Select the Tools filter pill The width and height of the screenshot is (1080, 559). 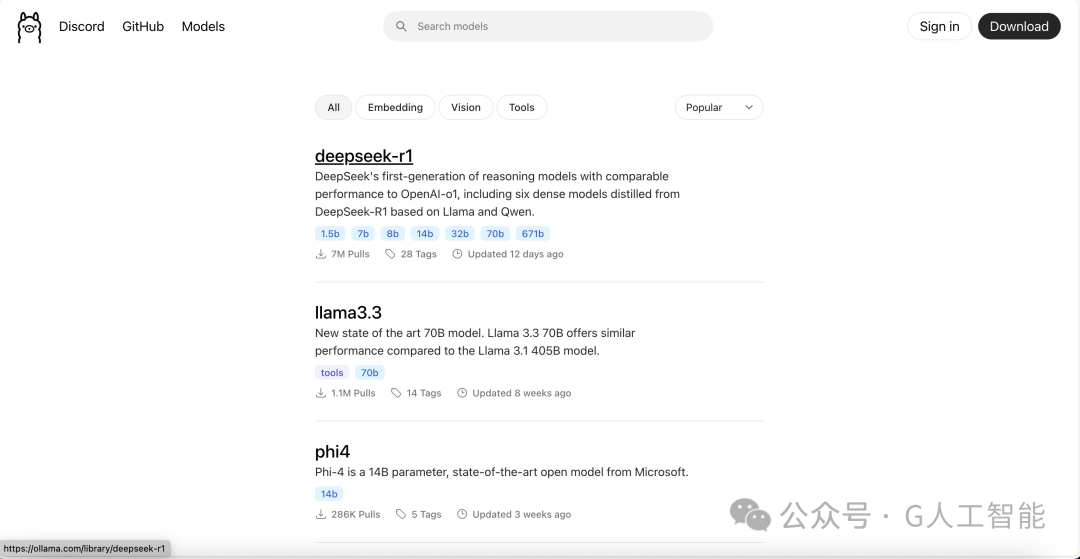click(521, 107)
